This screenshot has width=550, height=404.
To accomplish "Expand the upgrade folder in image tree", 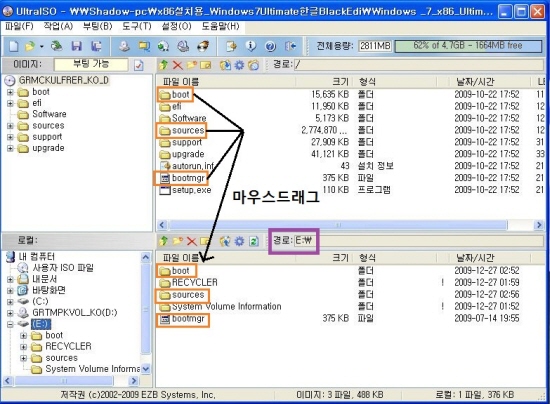I will tap(10, 148).
